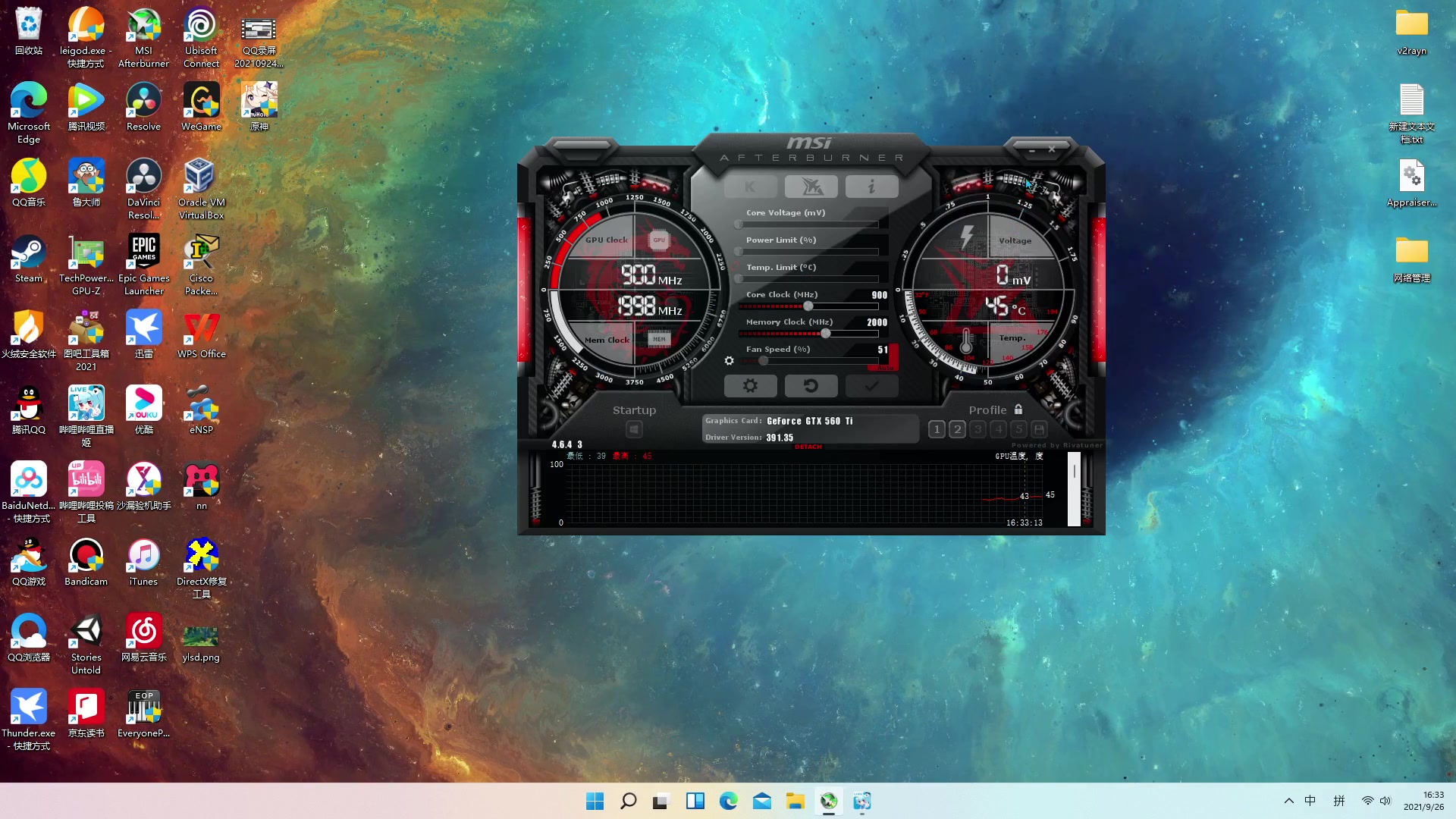This screenshot has height=819, width=1456.
Task: Open Widgets panel on taskbar
Action: (x=695, y=801)
